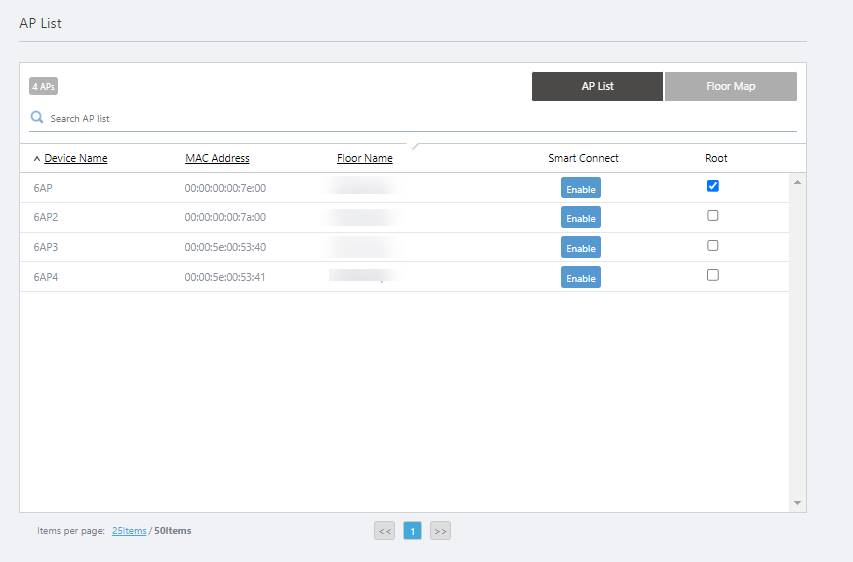Image resolution: width=853 pixels, height=562 pixels.
Task: Click the 4 APs count badge
Action: click(43, 86)
